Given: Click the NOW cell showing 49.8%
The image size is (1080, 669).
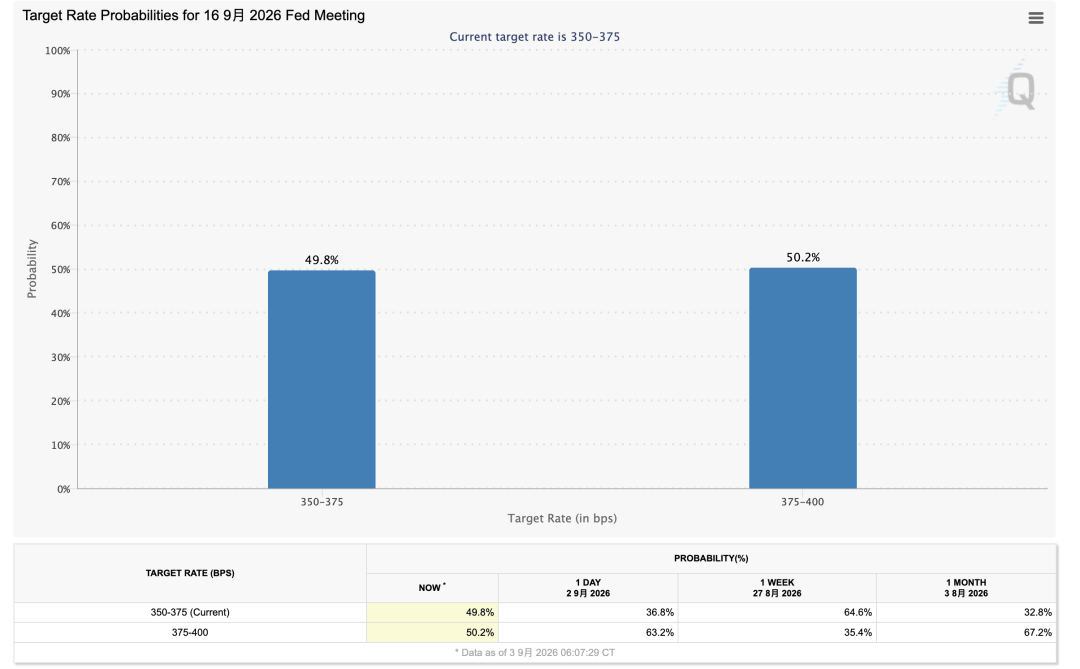Looking at the screenshot, I should 433,613.
